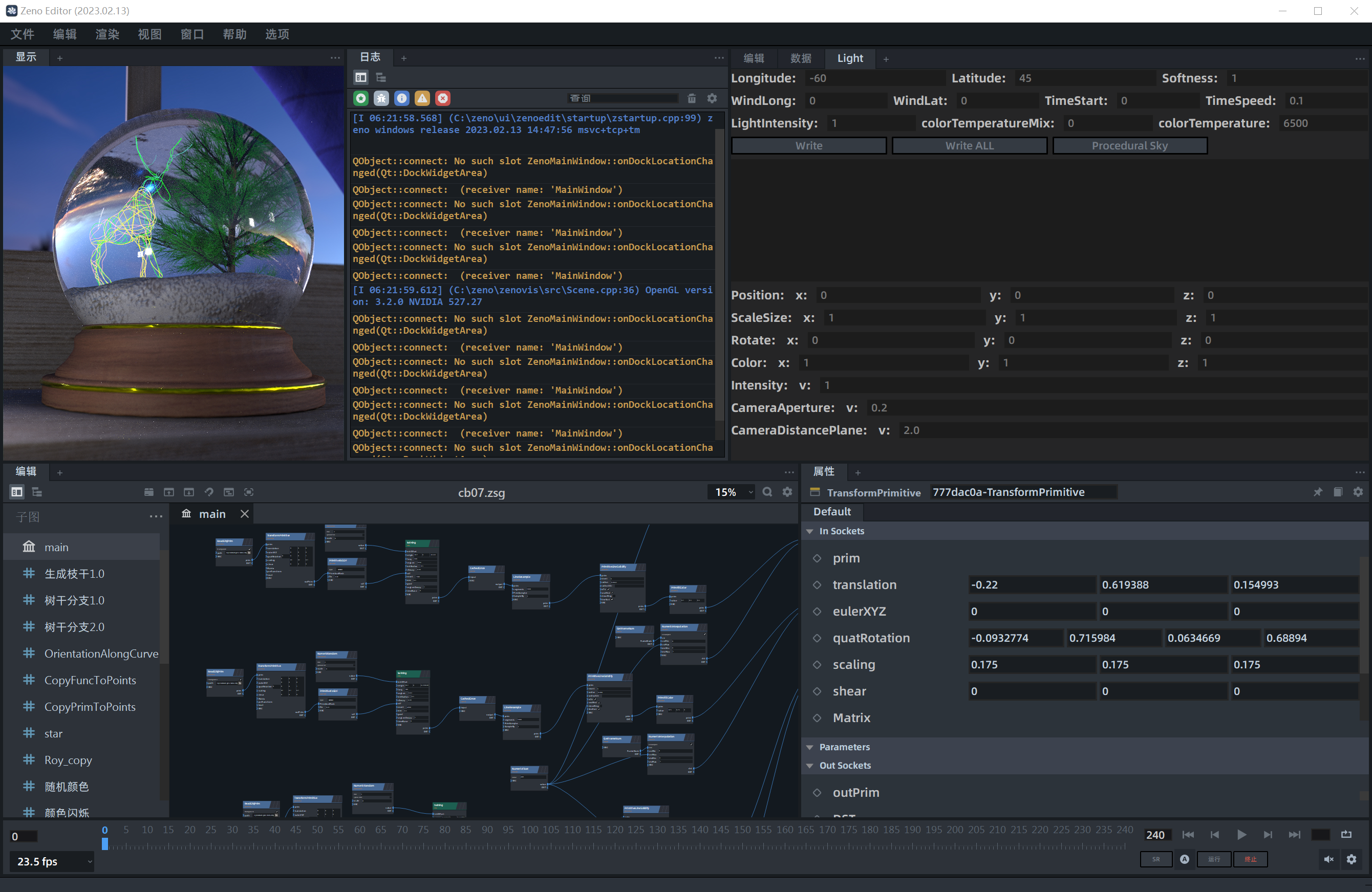Click the unfold icon with up arrow
The image size is (1372, 892).
(x=169, y=491)
